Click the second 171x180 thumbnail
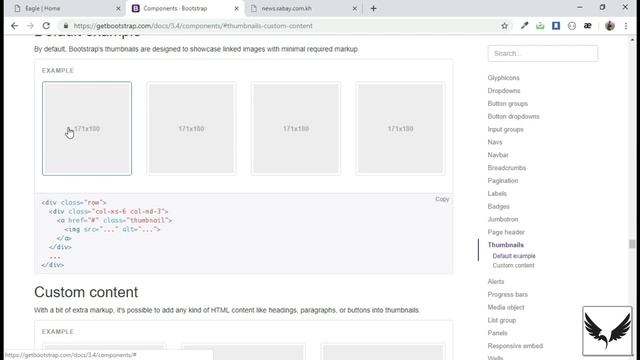 coord(191,129)
